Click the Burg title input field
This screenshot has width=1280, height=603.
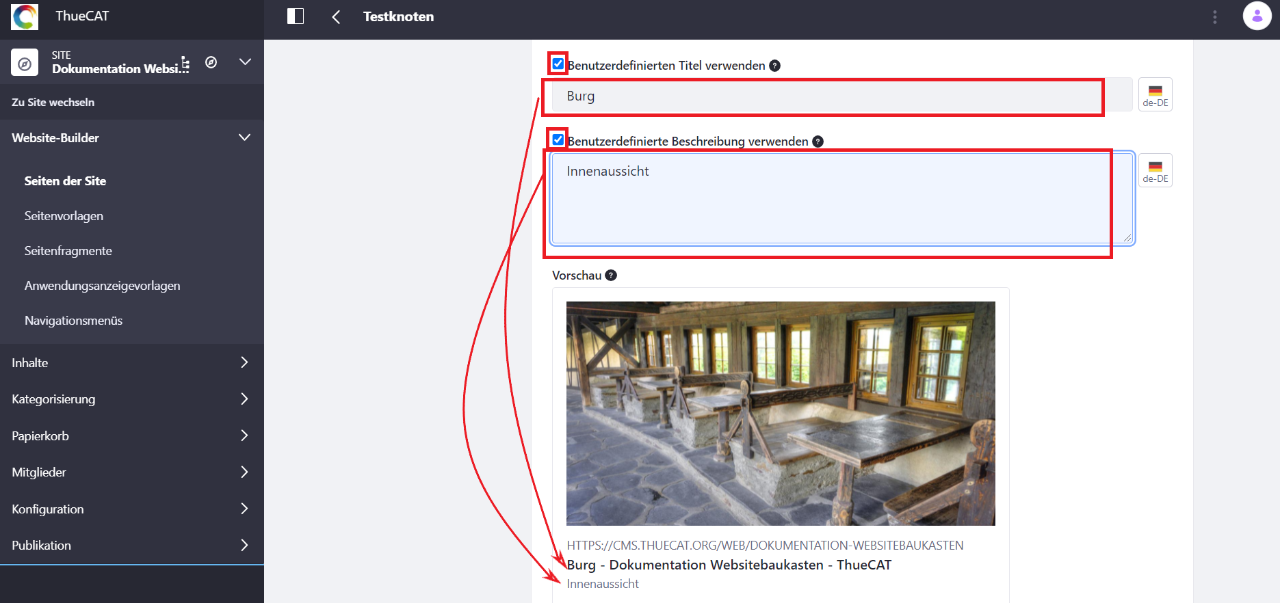point(842,96)
